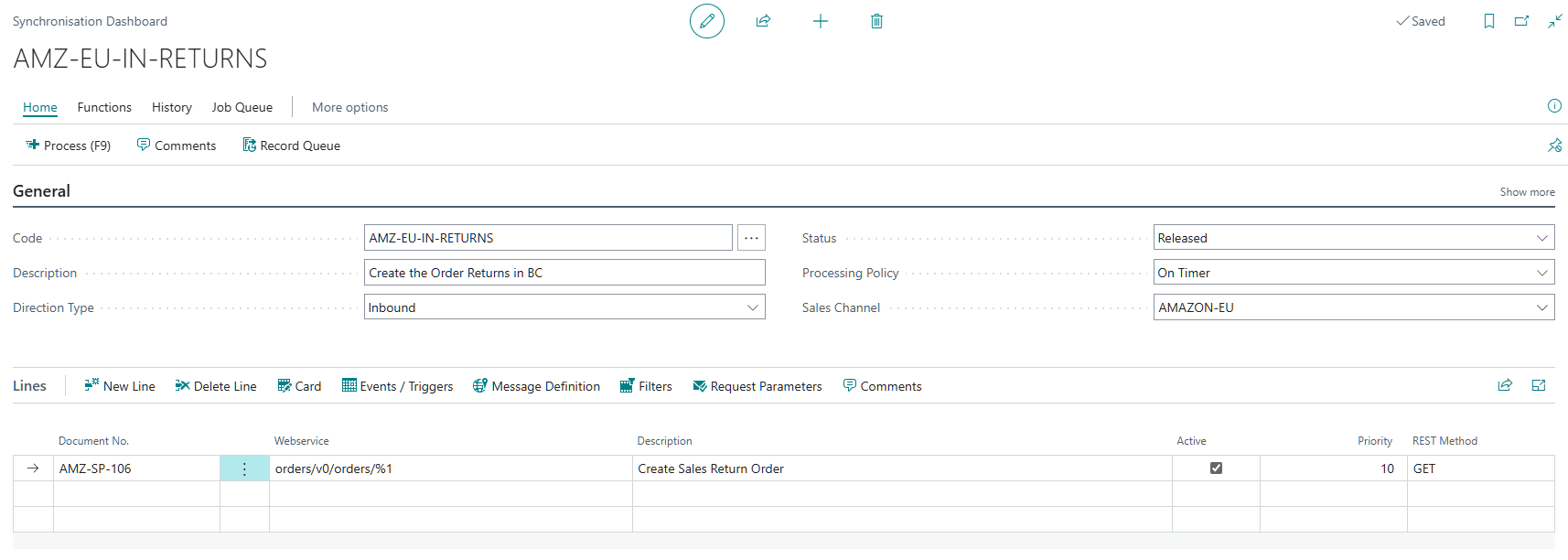The width and height of the screenshot is (1568, 560).
Task: Click the AMZ-SP-106 document number cell
Action: pyautogui.click(x=136, y=468)
